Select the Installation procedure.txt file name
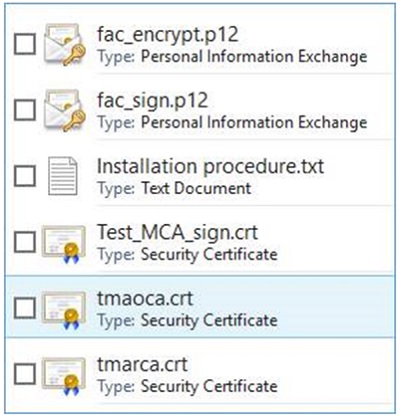 coord(210,166)
